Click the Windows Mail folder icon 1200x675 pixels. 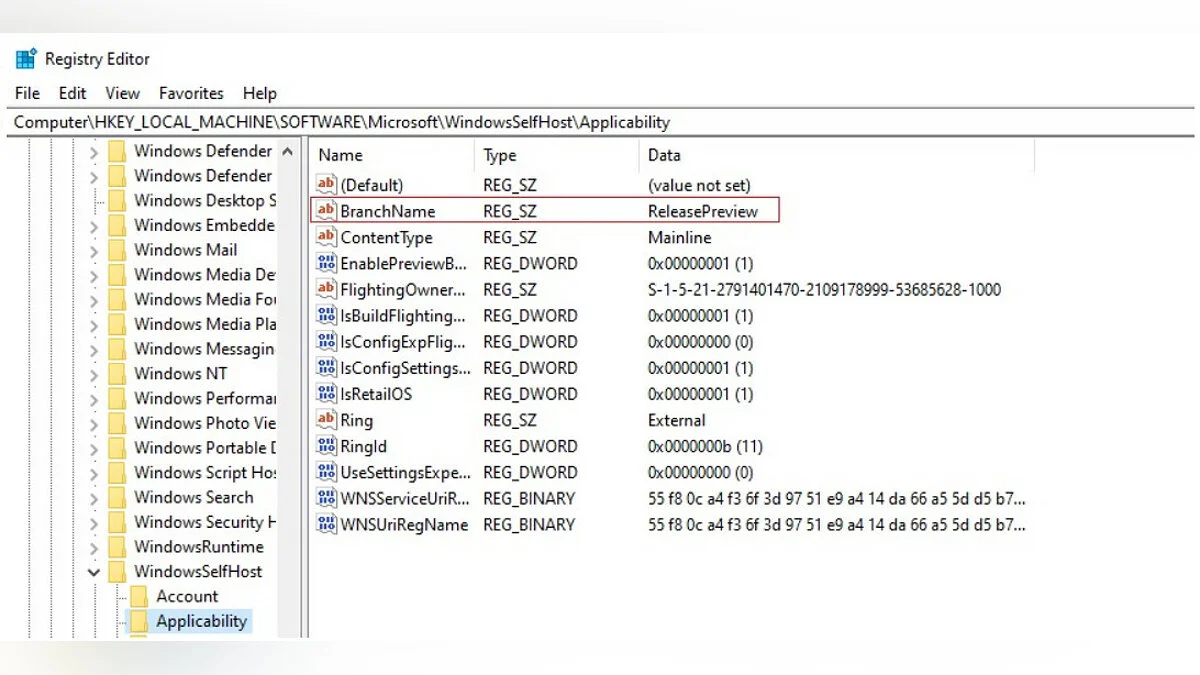pos(117,250)
